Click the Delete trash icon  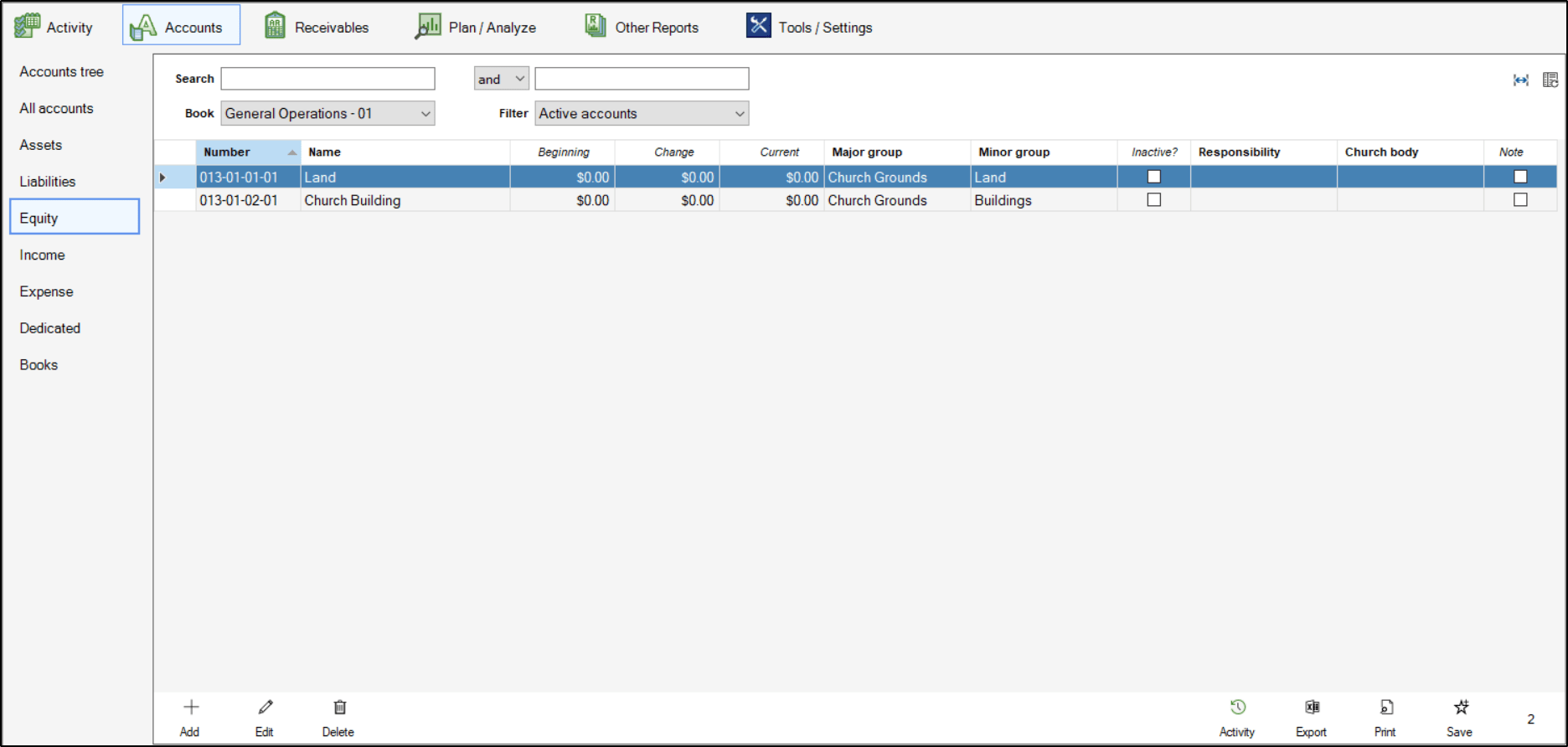[339, 708]
